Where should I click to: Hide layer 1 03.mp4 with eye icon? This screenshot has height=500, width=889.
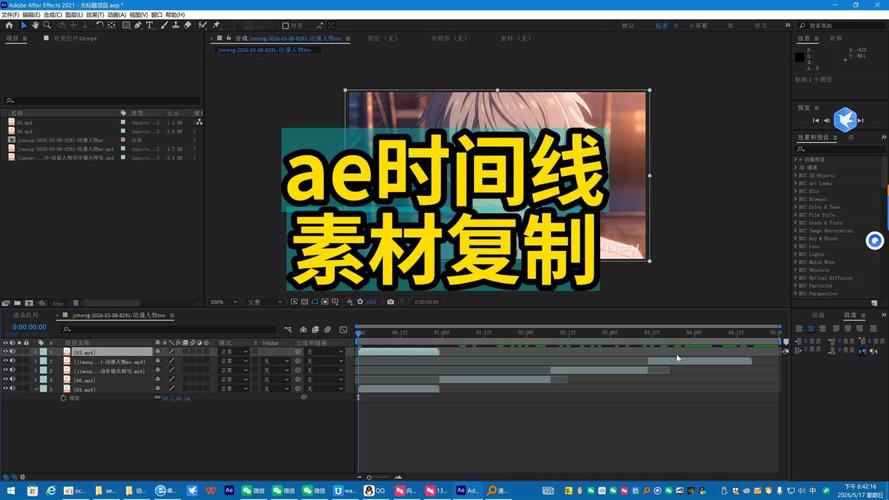click(x=6, y=352)
